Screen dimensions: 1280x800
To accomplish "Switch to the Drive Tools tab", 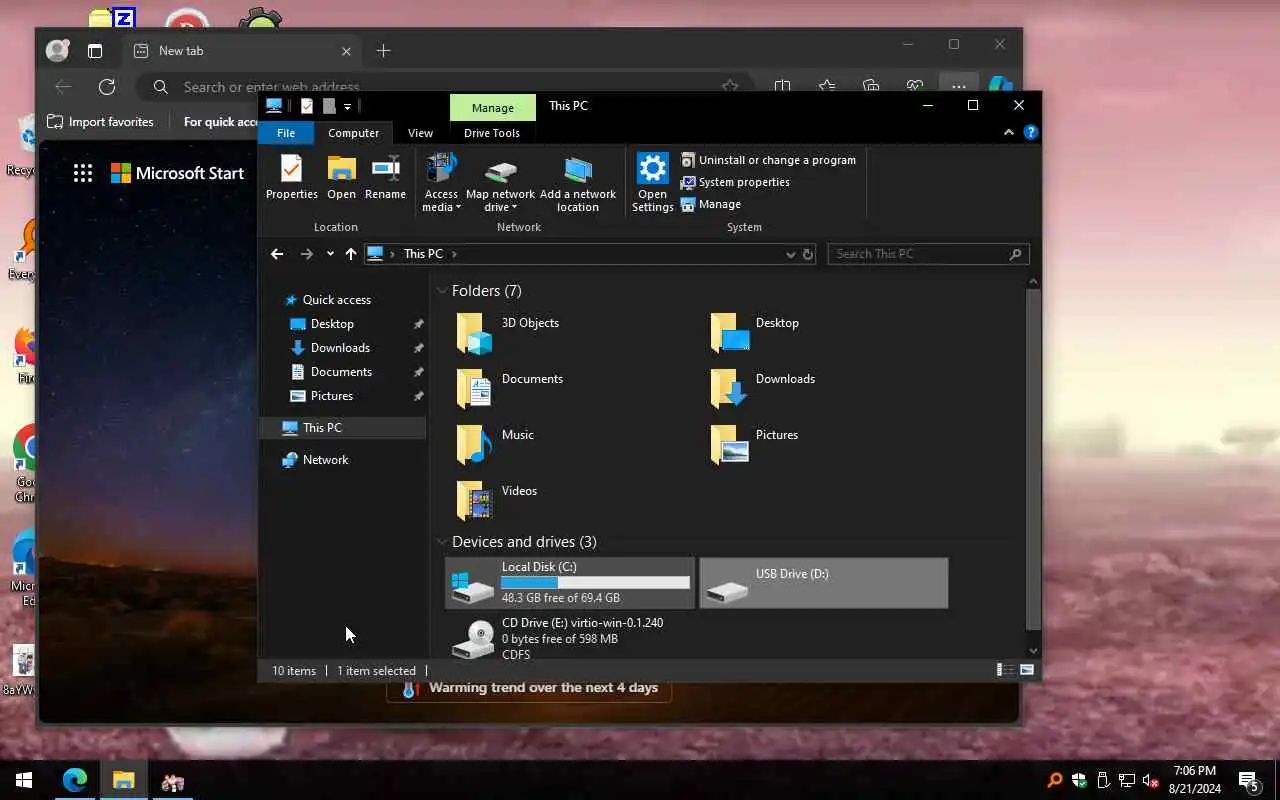I will (x=491, y=133).
